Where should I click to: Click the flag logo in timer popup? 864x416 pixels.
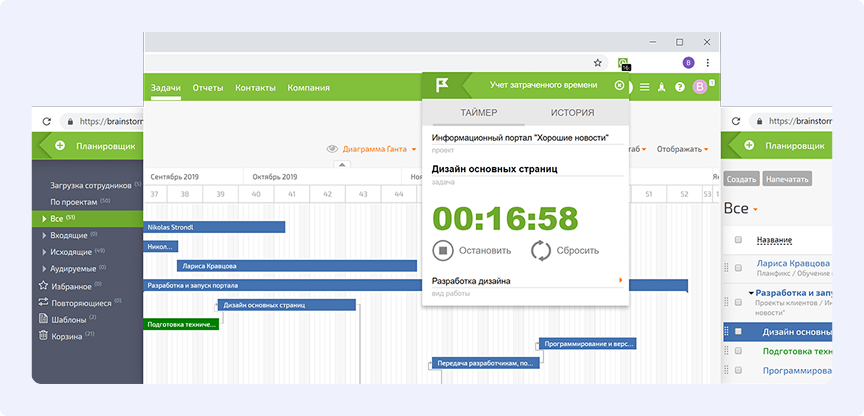tap(441, 86)
